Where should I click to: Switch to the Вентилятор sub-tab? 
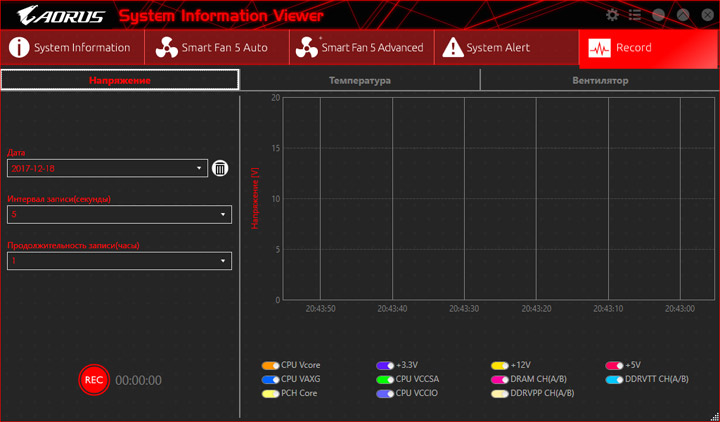600,80
